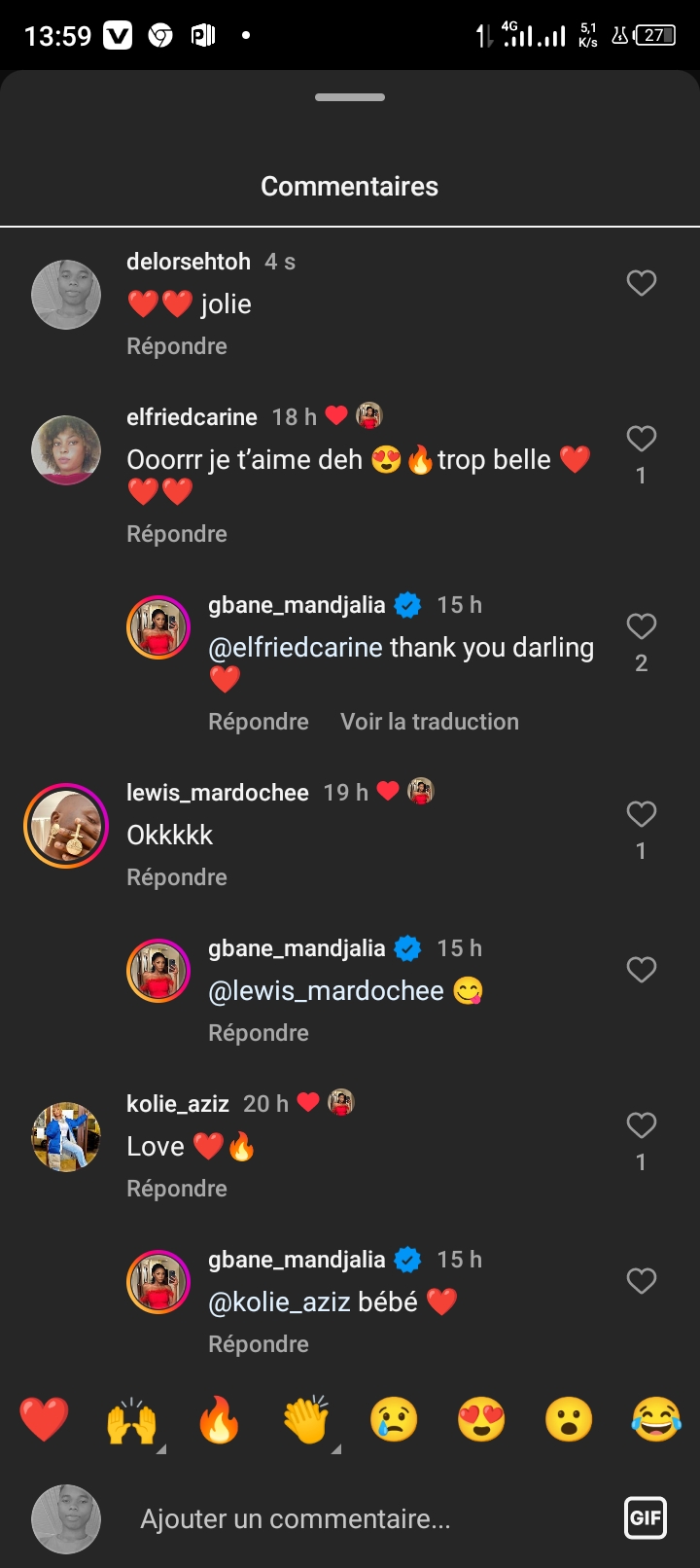Image resolution: width=700 pixels, height=1568 pixels.
Task: Send the fire quick reaction emoji
Action: (219, 1421)
